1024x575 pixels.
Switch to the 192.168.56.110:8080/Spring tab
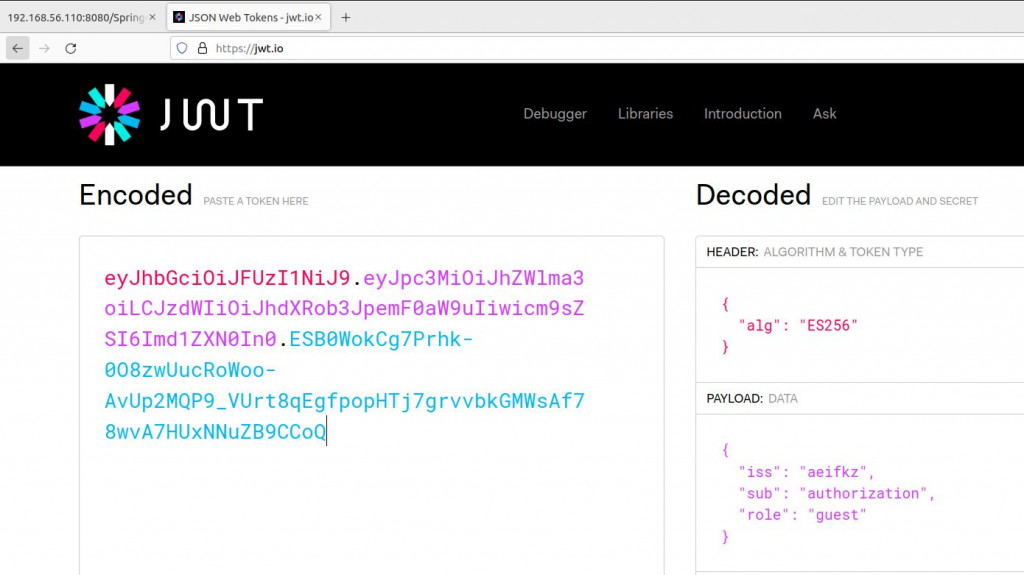click(75, 18)
